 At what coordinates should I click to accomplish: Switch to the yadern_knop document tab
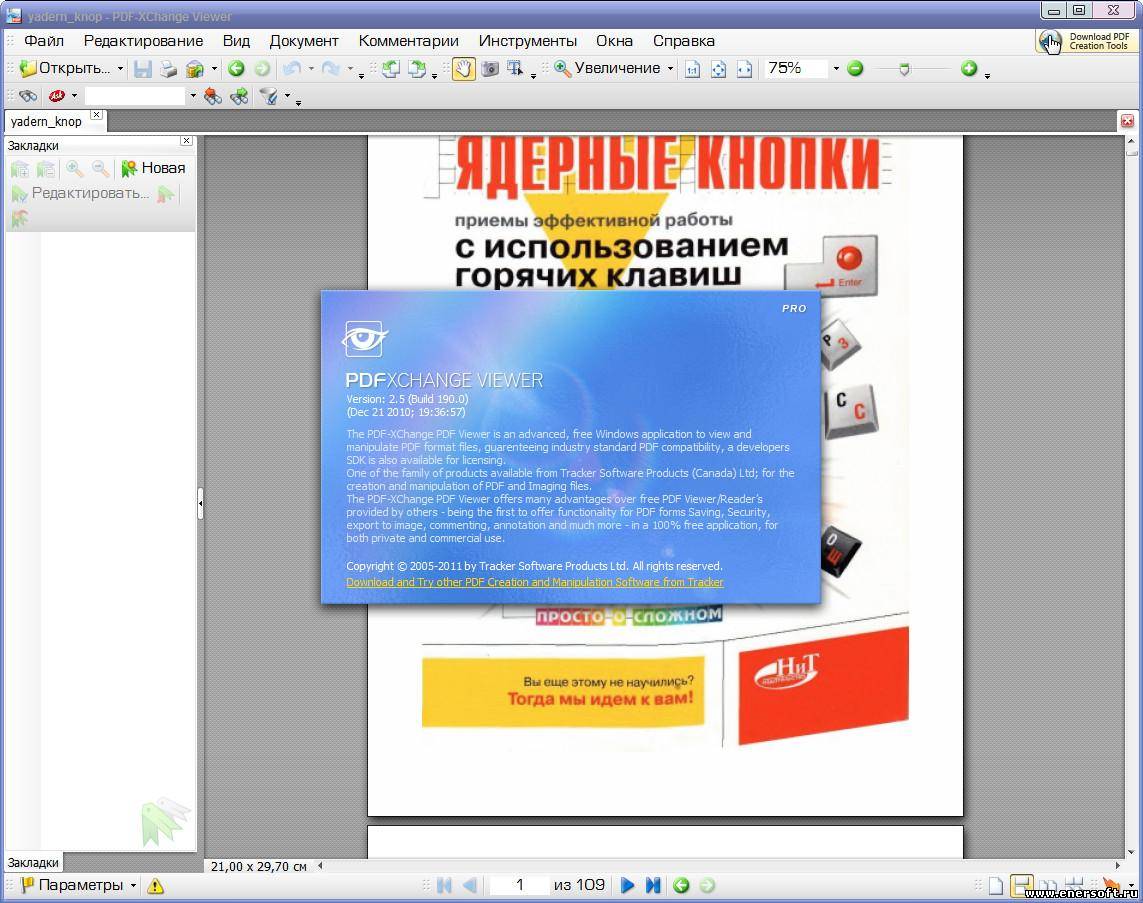pyautogui.click(x=46, y=122)
